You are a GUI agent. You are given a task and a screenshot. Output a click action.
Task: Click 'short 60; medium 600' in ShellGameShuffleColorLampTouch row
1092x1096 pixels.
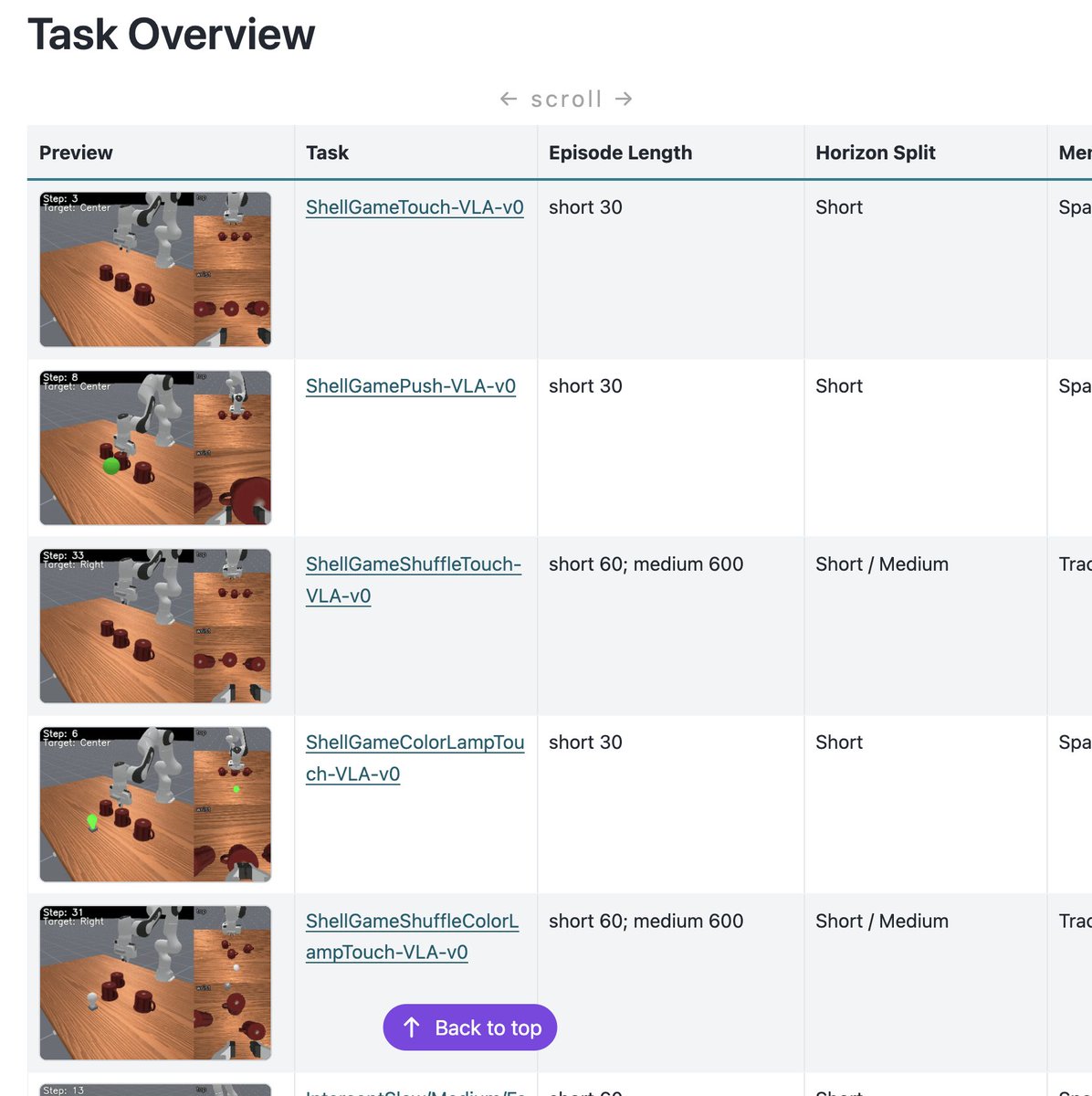click(646, 921)
